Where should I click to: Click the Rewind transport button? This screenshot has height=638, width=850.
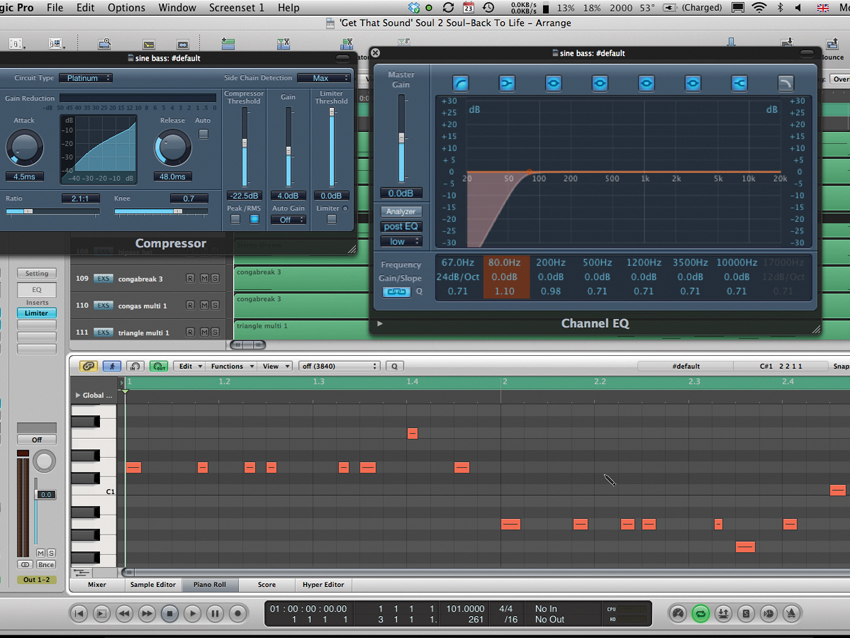point(124,614)
